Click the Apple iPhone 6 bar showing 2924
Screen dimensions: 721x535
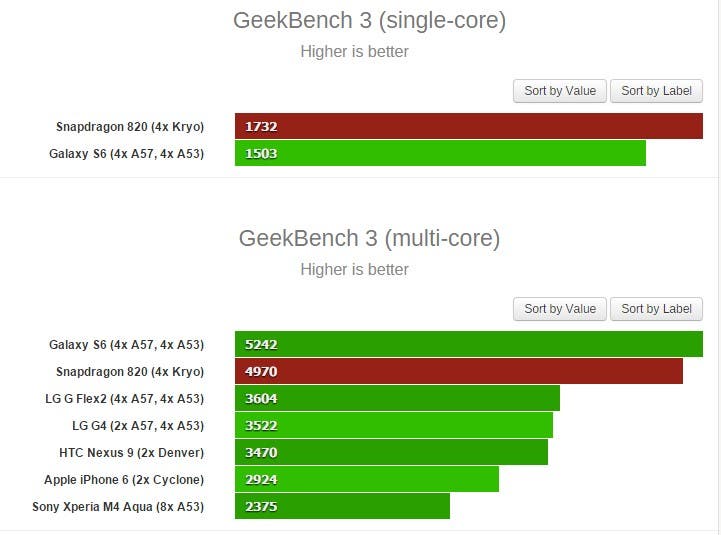[x=366, y=479]
